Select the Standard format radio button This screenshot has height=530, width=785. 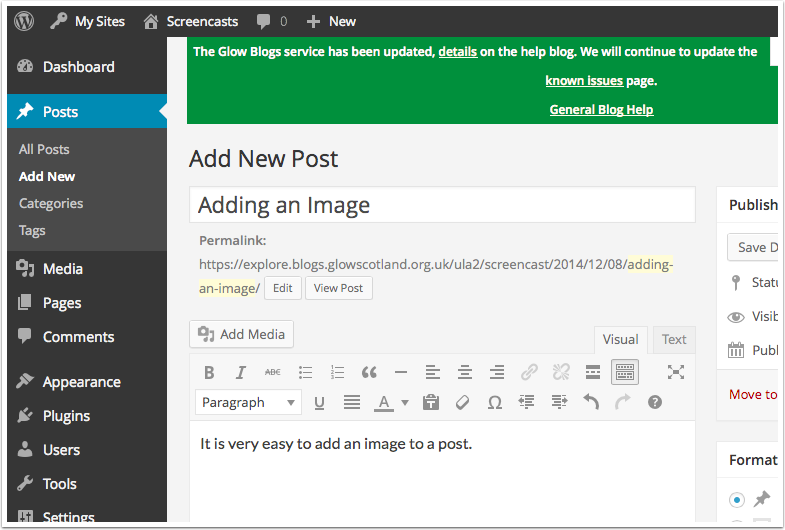click(737, 499)
